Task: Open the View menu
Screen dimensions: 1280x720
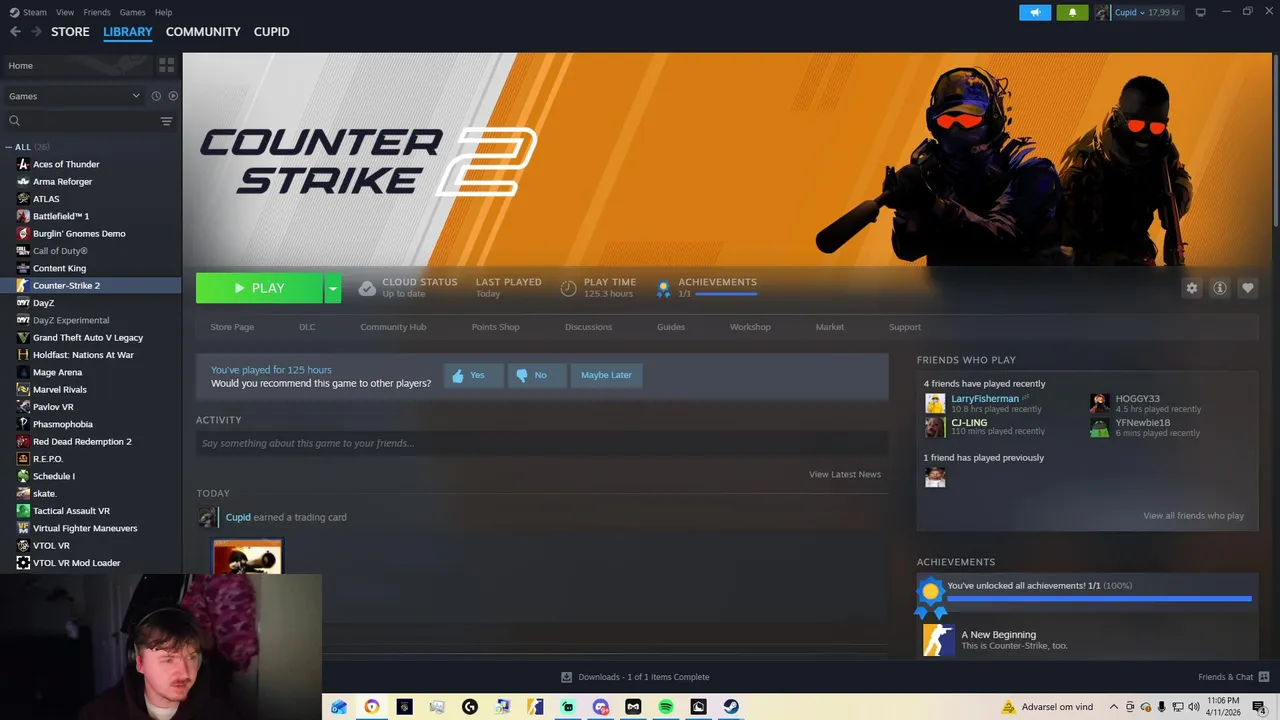Action: 65,12
